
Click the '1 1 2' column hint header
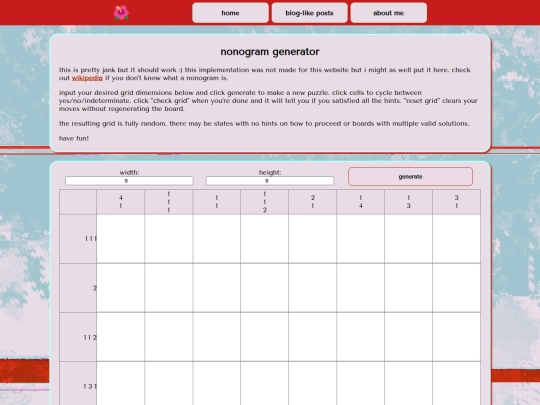point(264,202)
